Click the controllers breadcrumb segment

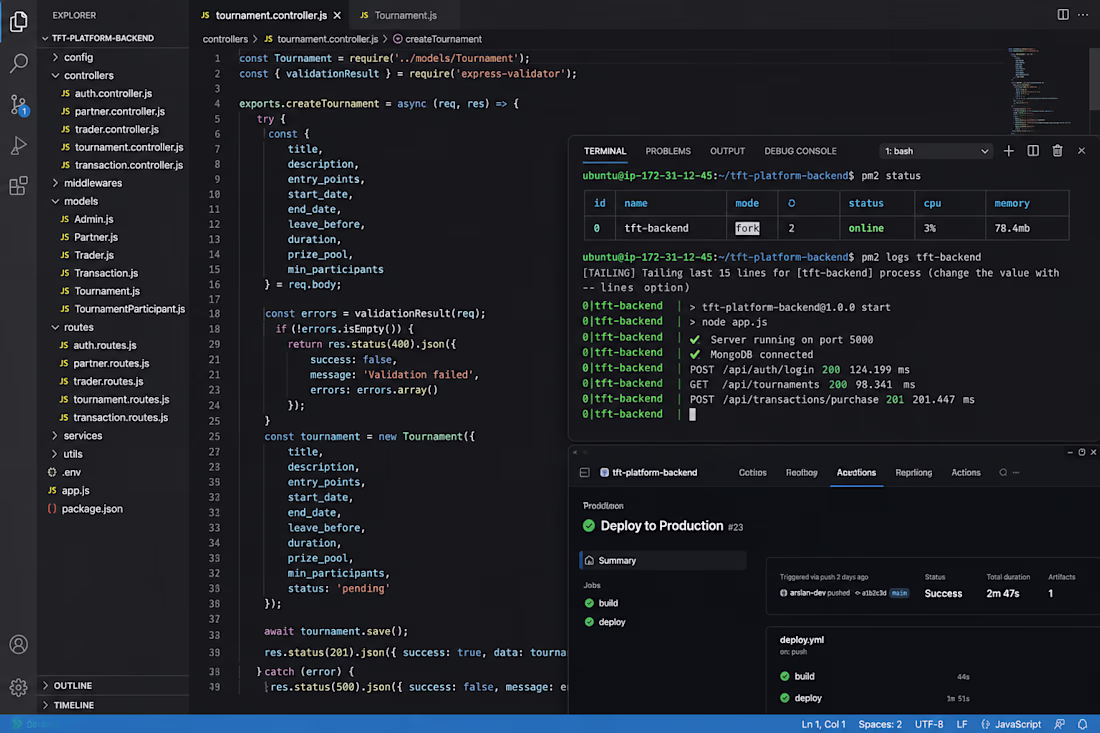[x=225, y=39]
